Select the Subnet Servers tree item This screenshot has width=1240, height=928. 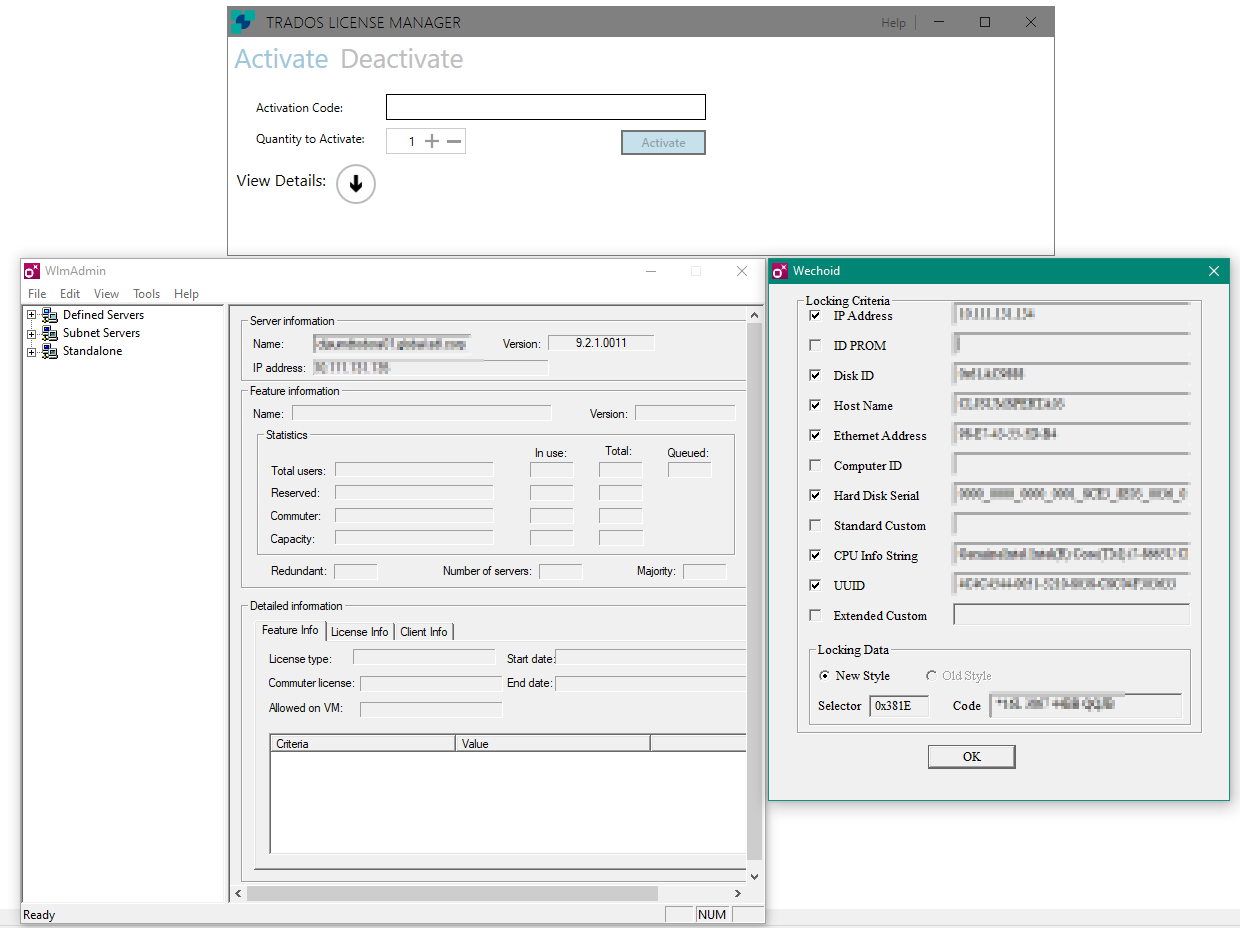tap(101, 333)
